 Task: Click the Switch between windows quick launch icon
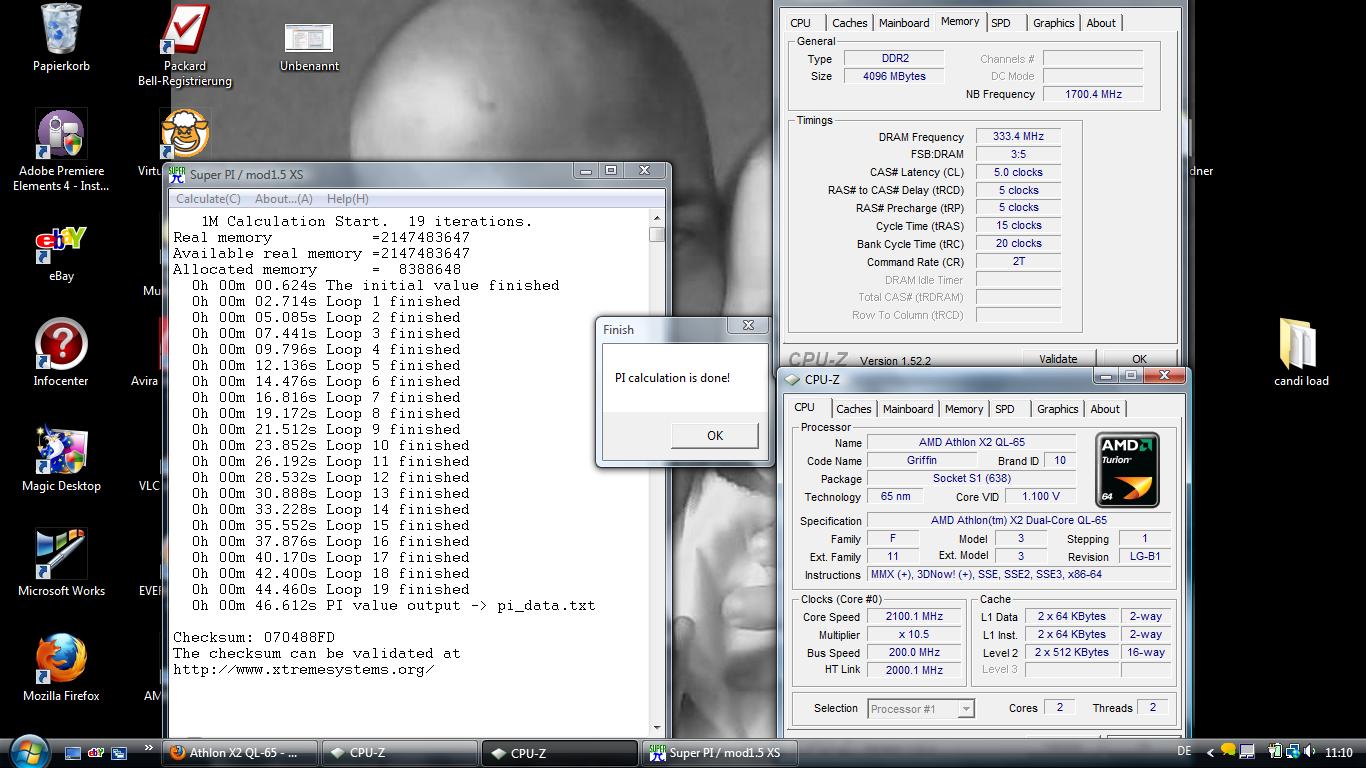pyautogui.click(x=119, y=753)
